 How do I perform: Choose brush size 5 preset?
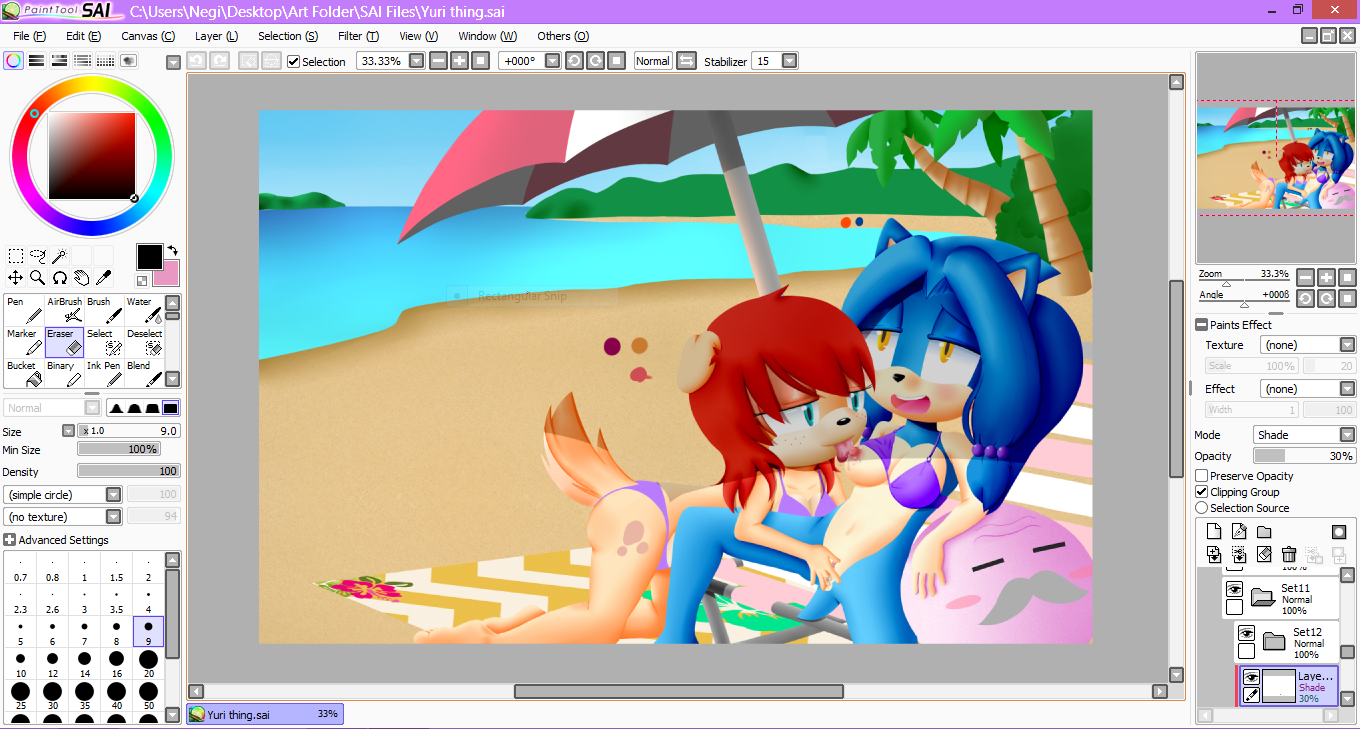point(20,633)
